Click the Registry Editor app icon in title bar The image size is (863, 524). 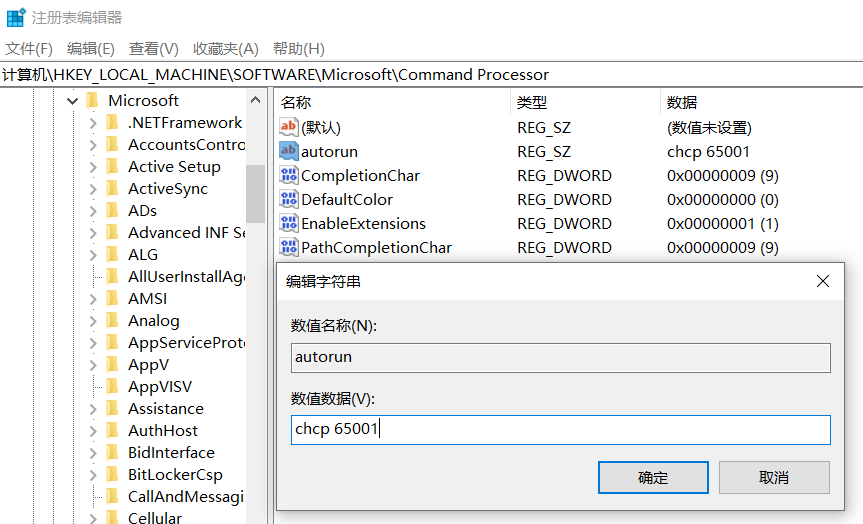click(16, 17)
